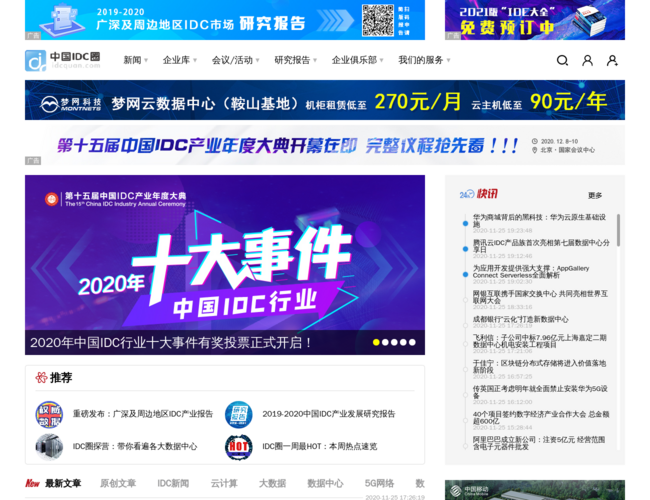
Task: Click the 中国IDC圈 site logo
Action: click(63, 61)
